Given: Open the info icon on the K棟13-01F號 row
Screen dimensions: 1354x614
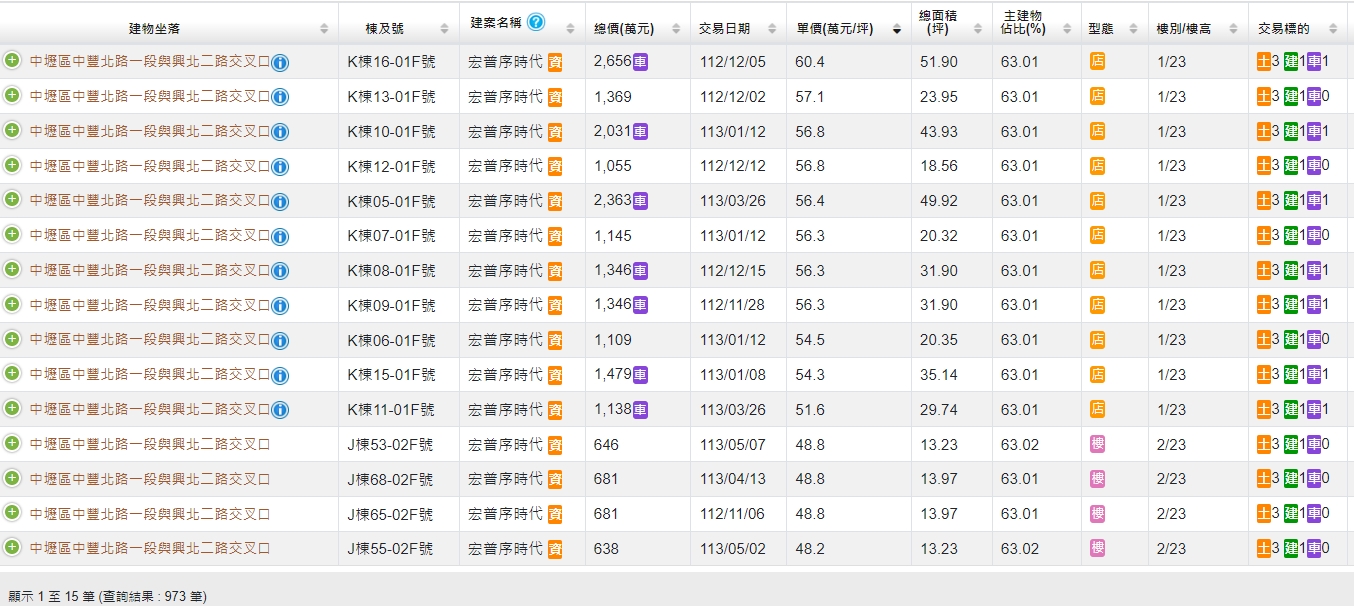Looking at the screenshot, I should click(x=280, y=96).
